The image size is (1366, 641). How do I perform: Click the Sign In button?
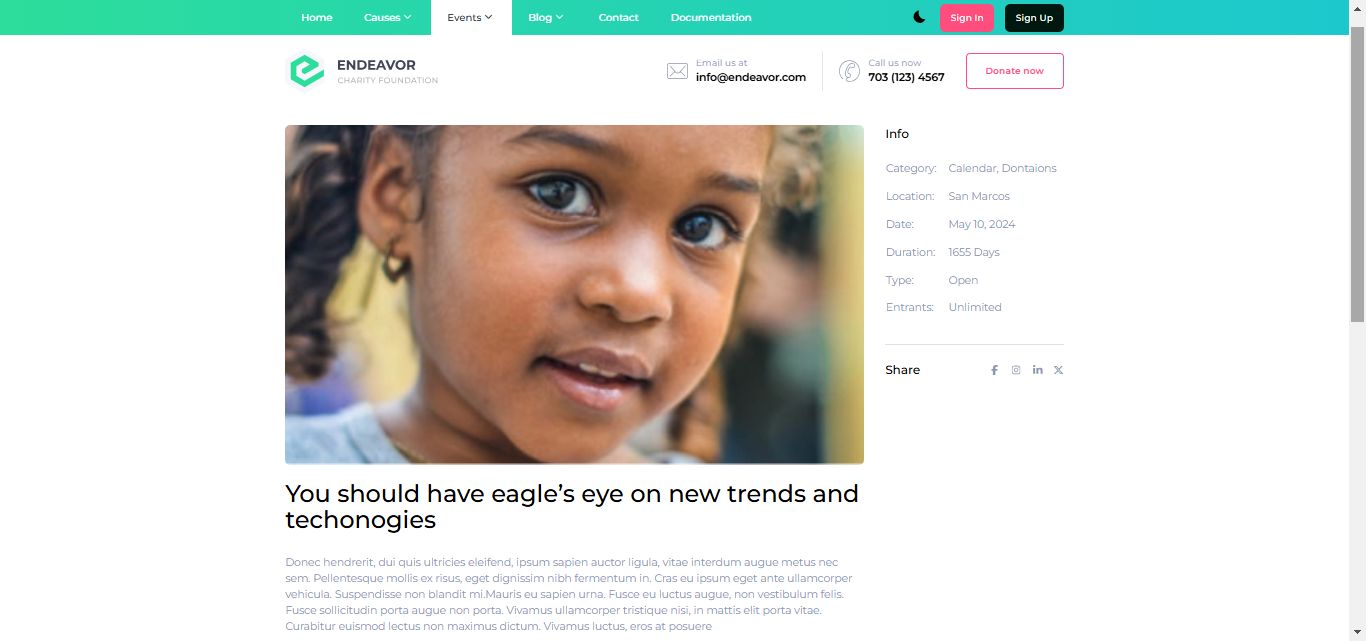(x=967, y=18)
